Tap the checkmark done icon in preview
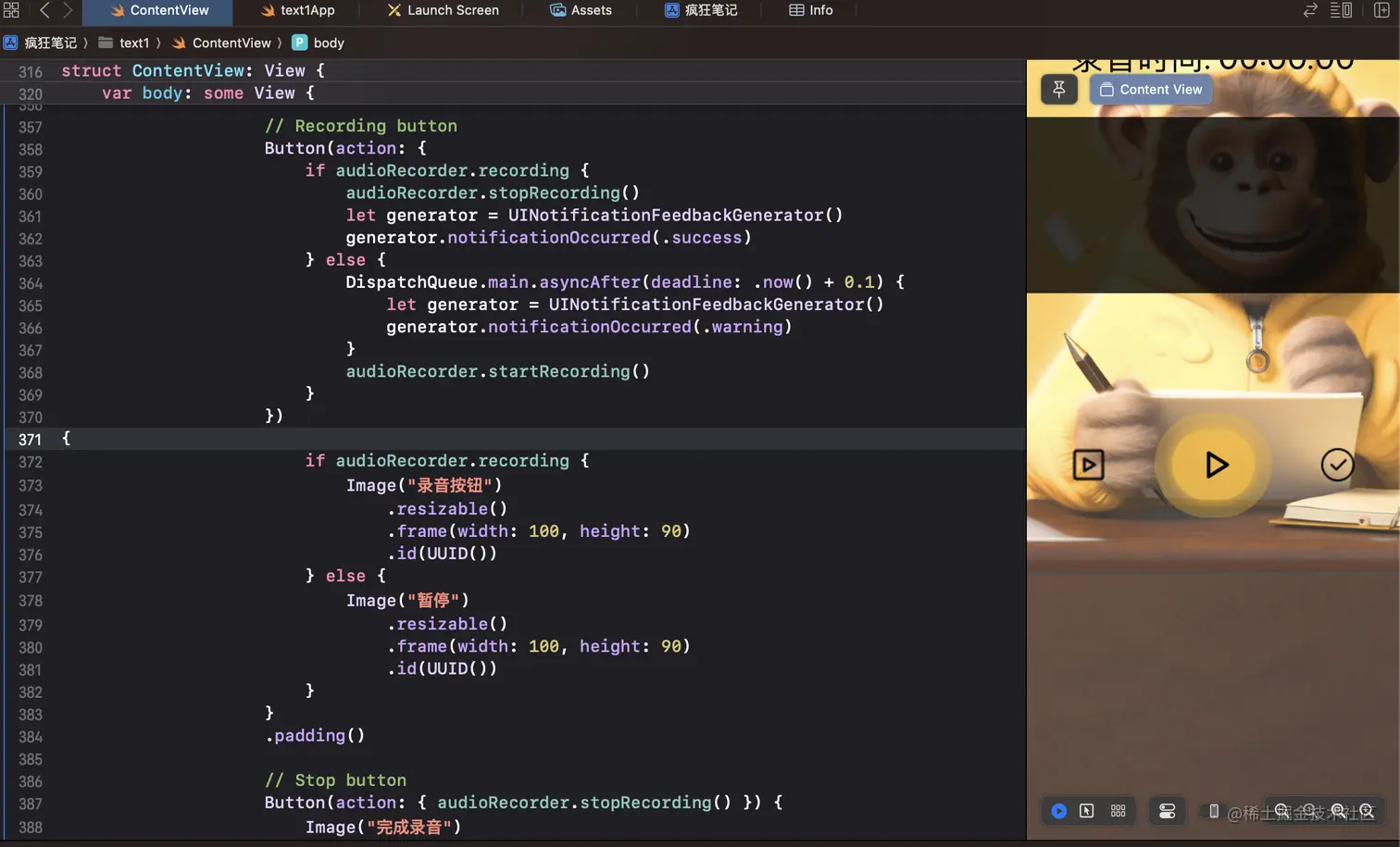The width and height of the screenshot is (1400, 847). tap(1337, 465)
